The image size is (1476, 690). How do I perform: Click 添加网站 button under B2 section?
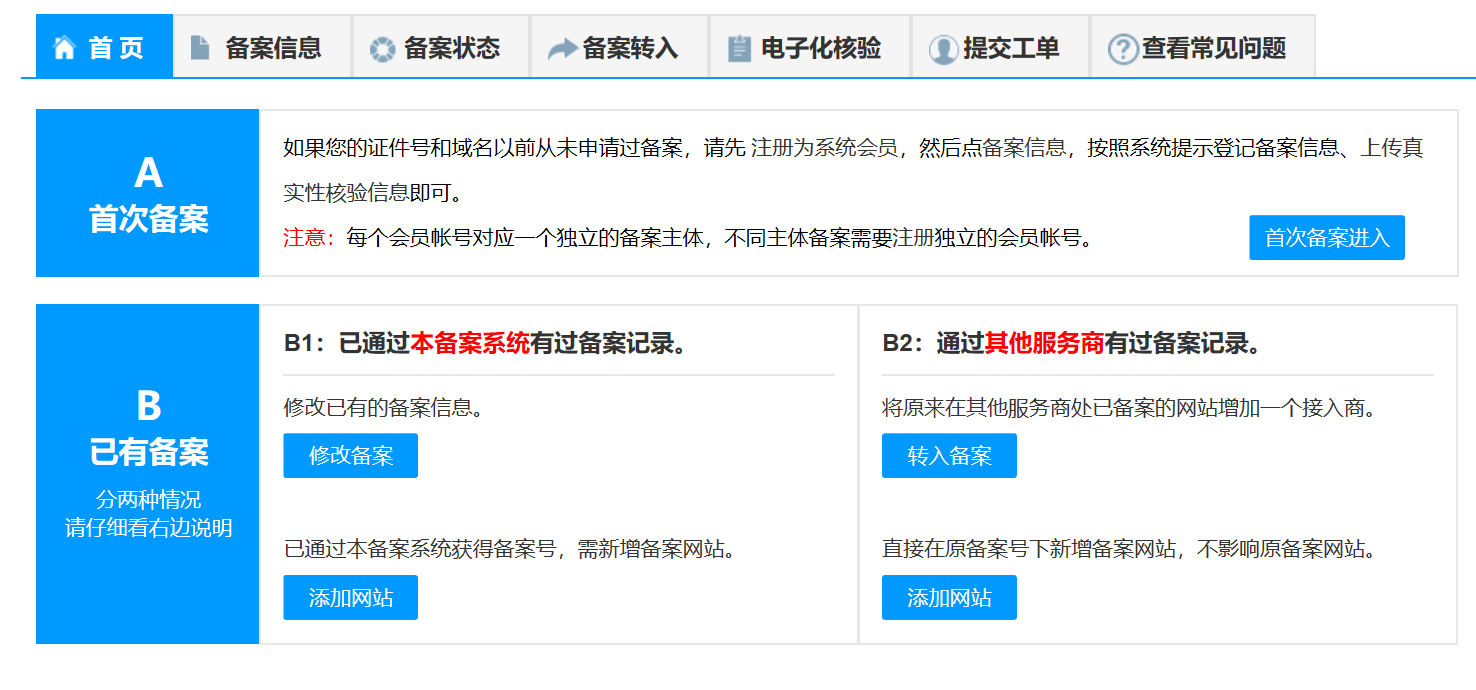(x=949, y=598)
